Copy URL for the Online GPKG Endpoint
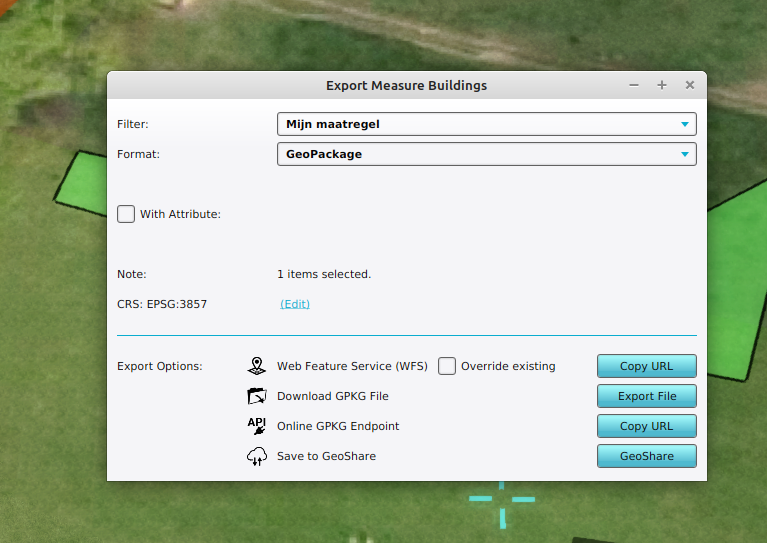This screenshot has height=543, width=767. click(647, 426)
